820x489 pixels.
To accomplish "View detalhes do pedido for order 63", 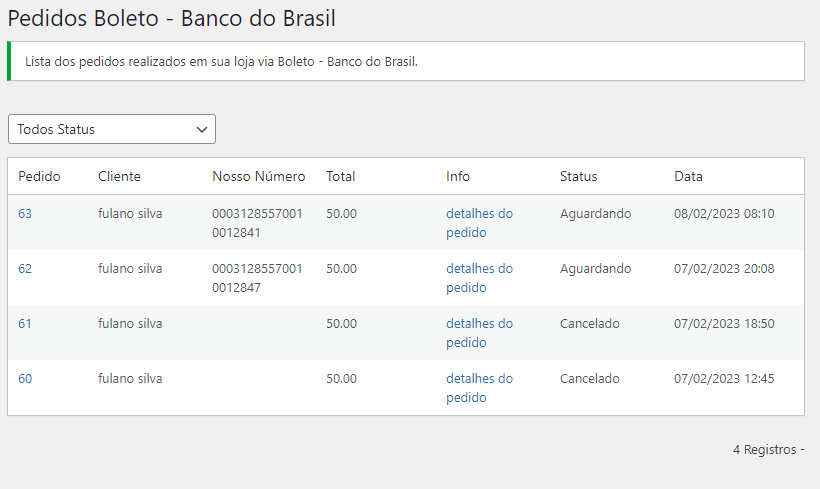I will point(478,222).
